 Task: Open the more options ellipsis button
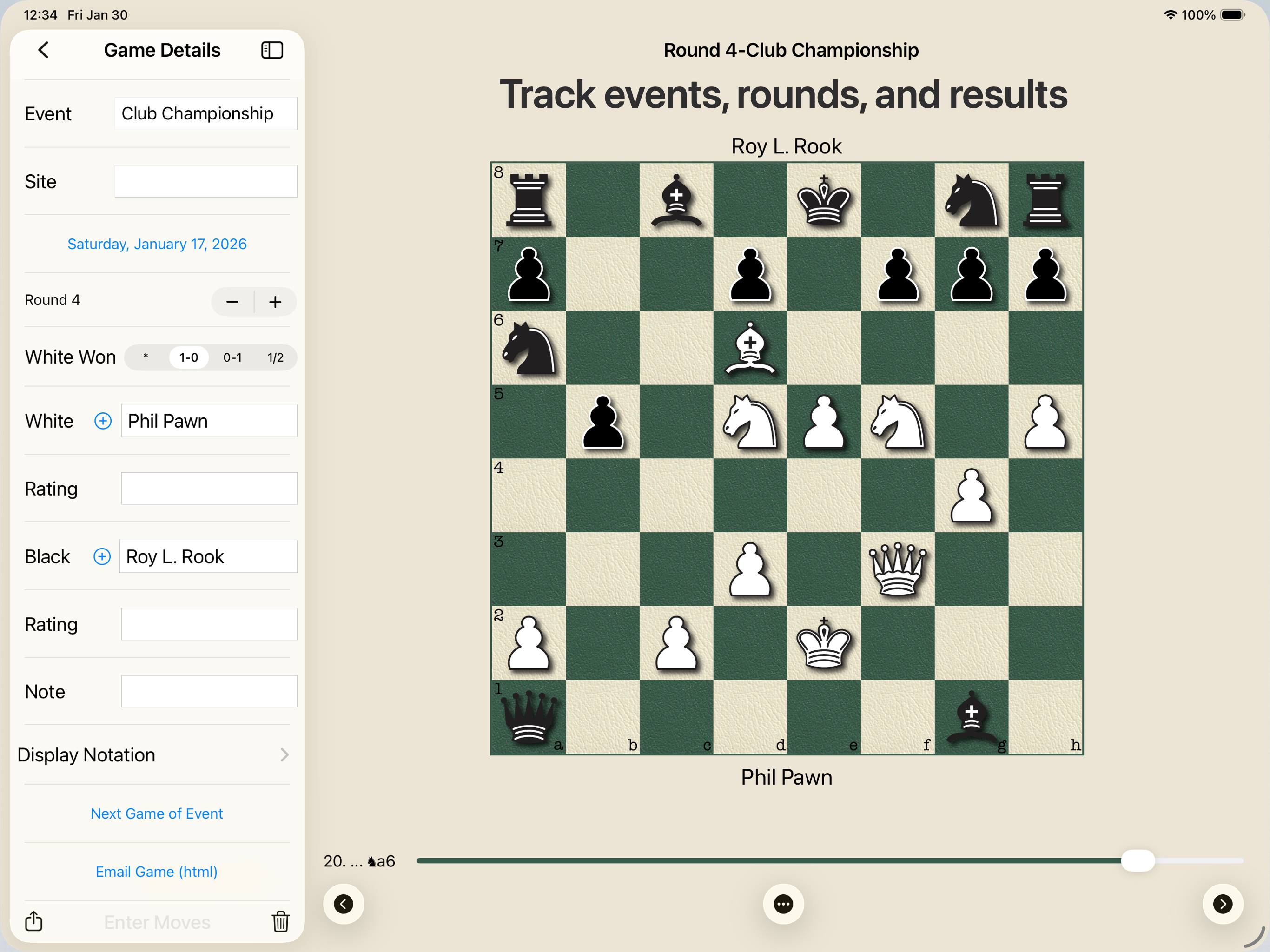tap(783, 904)
